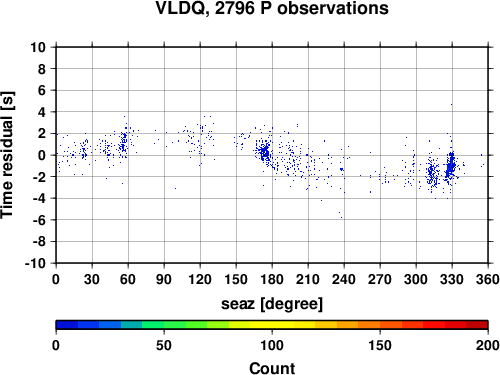500x375 pixels.
Task: Click the x-axis tick label 60
Action: (128, 279)
